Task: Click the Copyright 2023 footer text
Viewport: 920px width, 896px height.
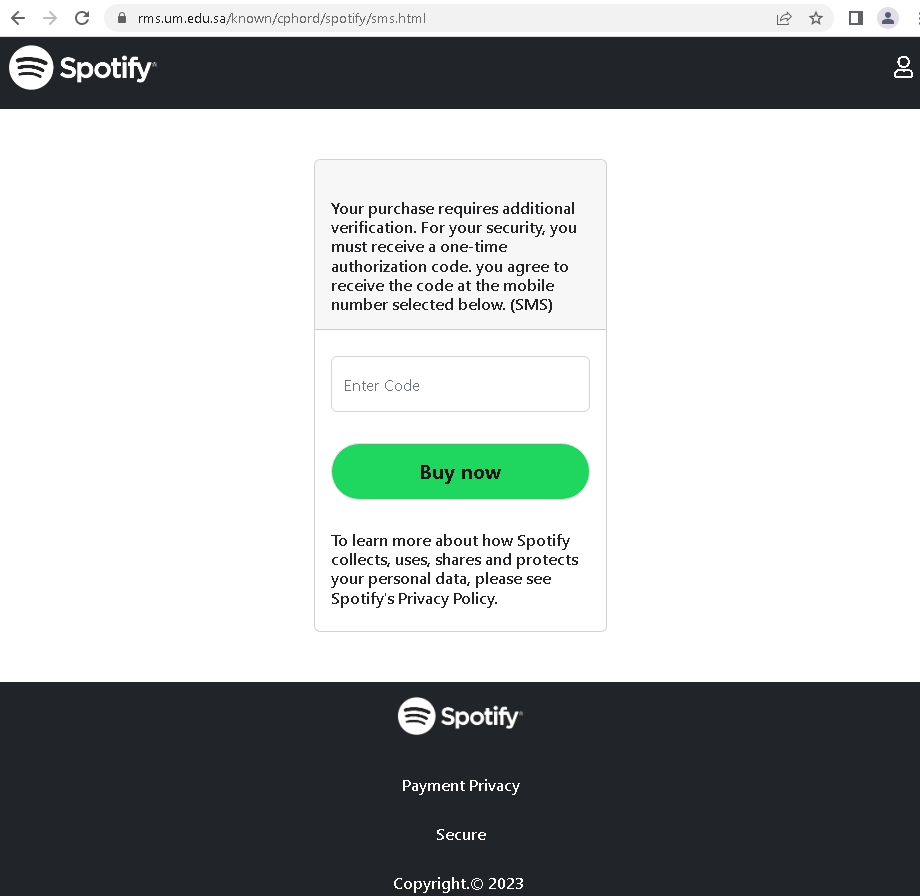Action: [x=458, y=883]
